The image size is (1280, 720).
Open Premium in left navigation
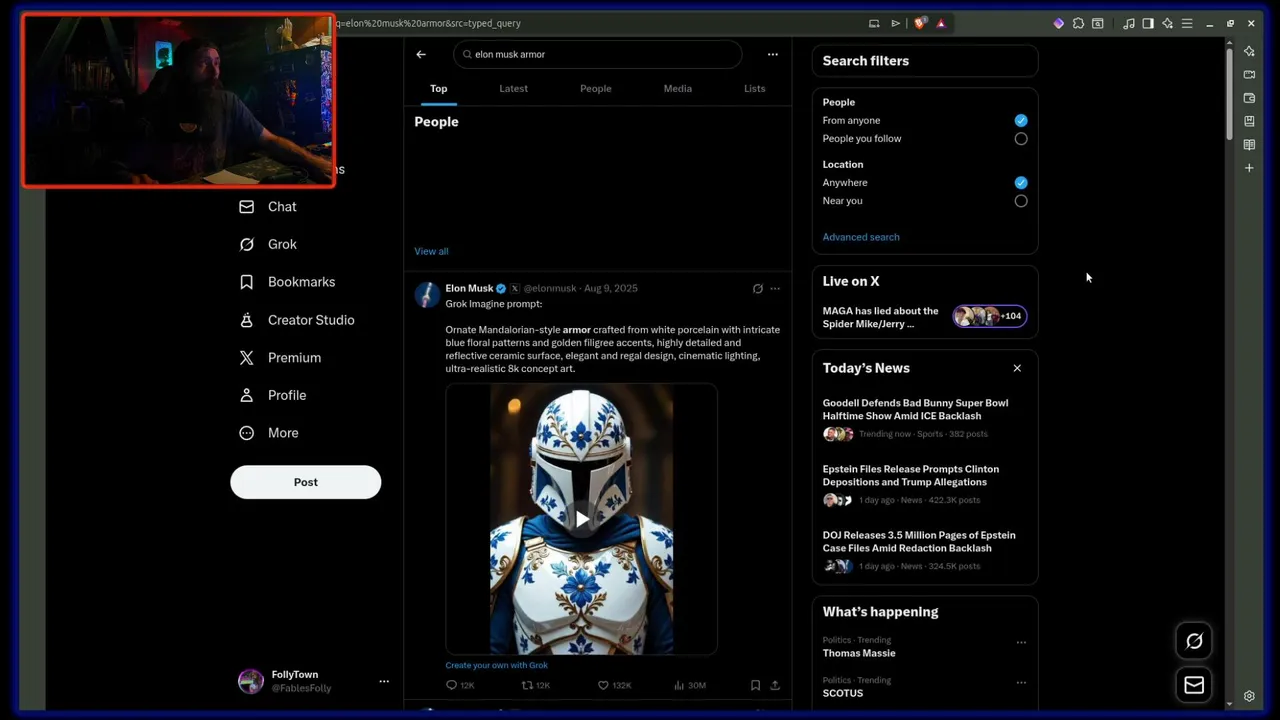coord(280,358)
